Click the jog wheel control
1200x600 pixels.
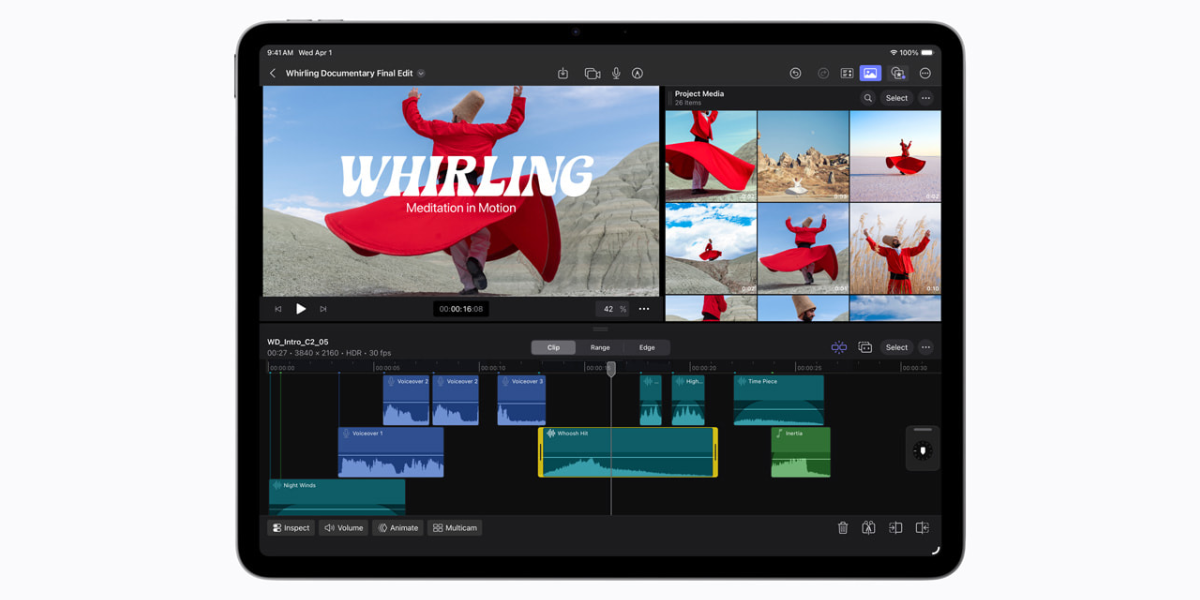[x=922, y=451]
